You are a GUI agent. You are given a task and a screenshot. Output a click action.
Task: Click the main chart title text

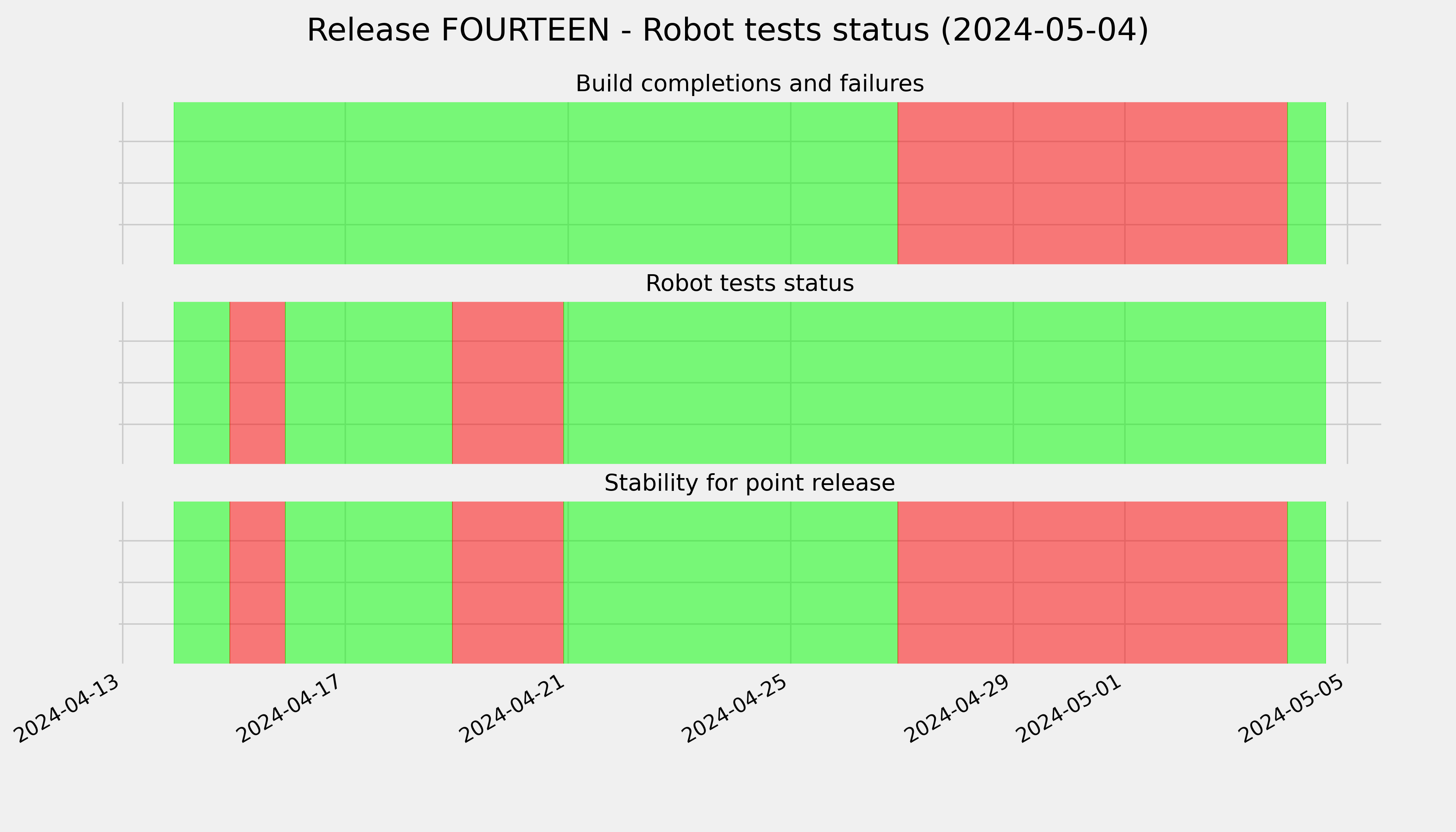point(727,30)
